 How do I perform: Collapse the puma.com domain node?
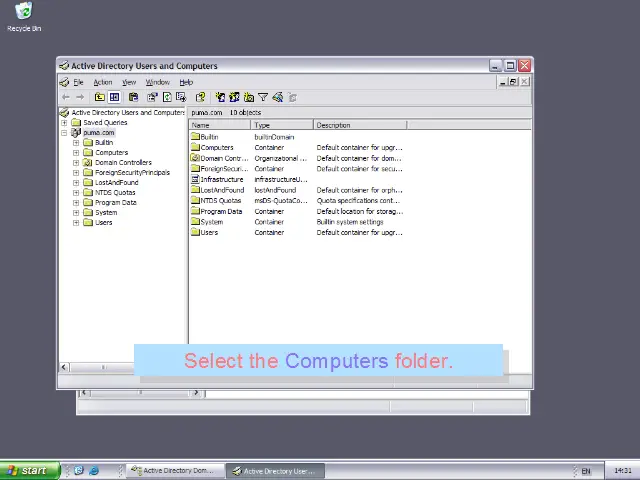tap(64, 133)
